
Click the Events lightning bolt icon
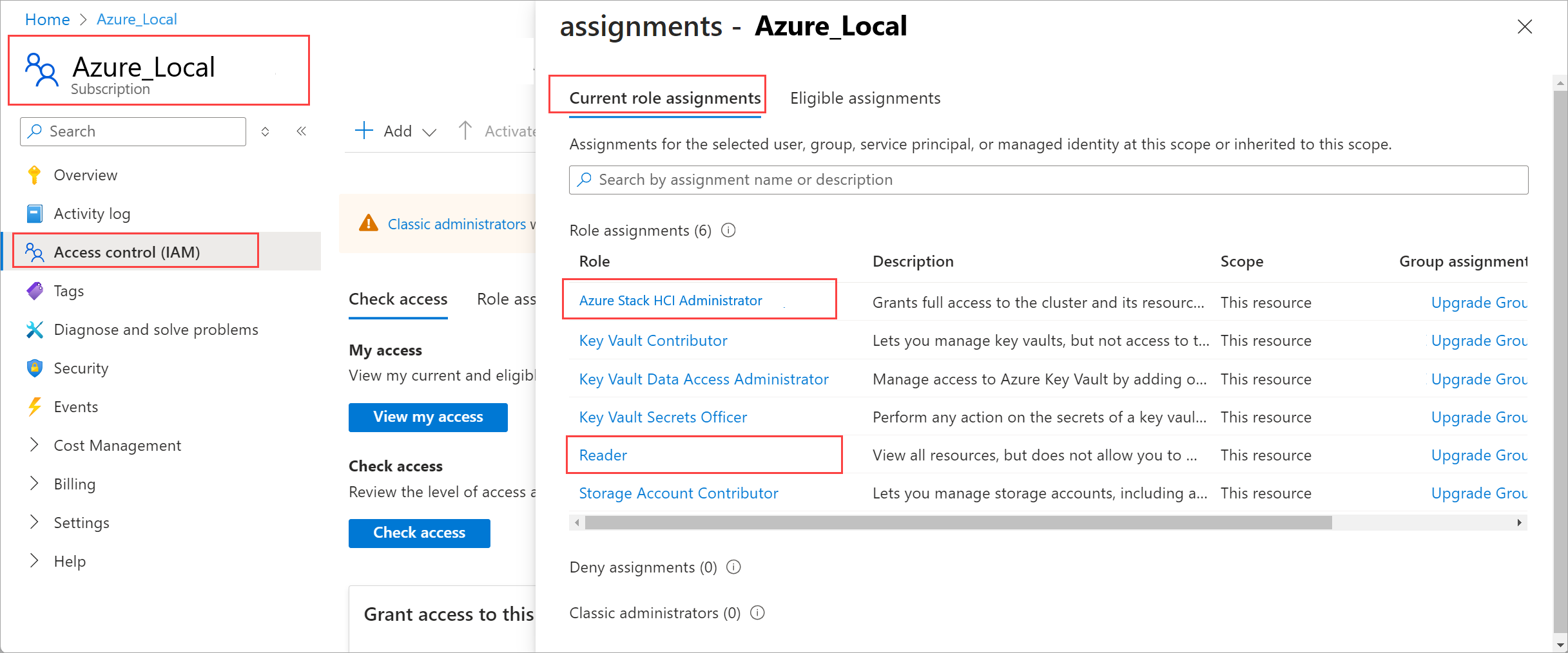coord(35,407)
